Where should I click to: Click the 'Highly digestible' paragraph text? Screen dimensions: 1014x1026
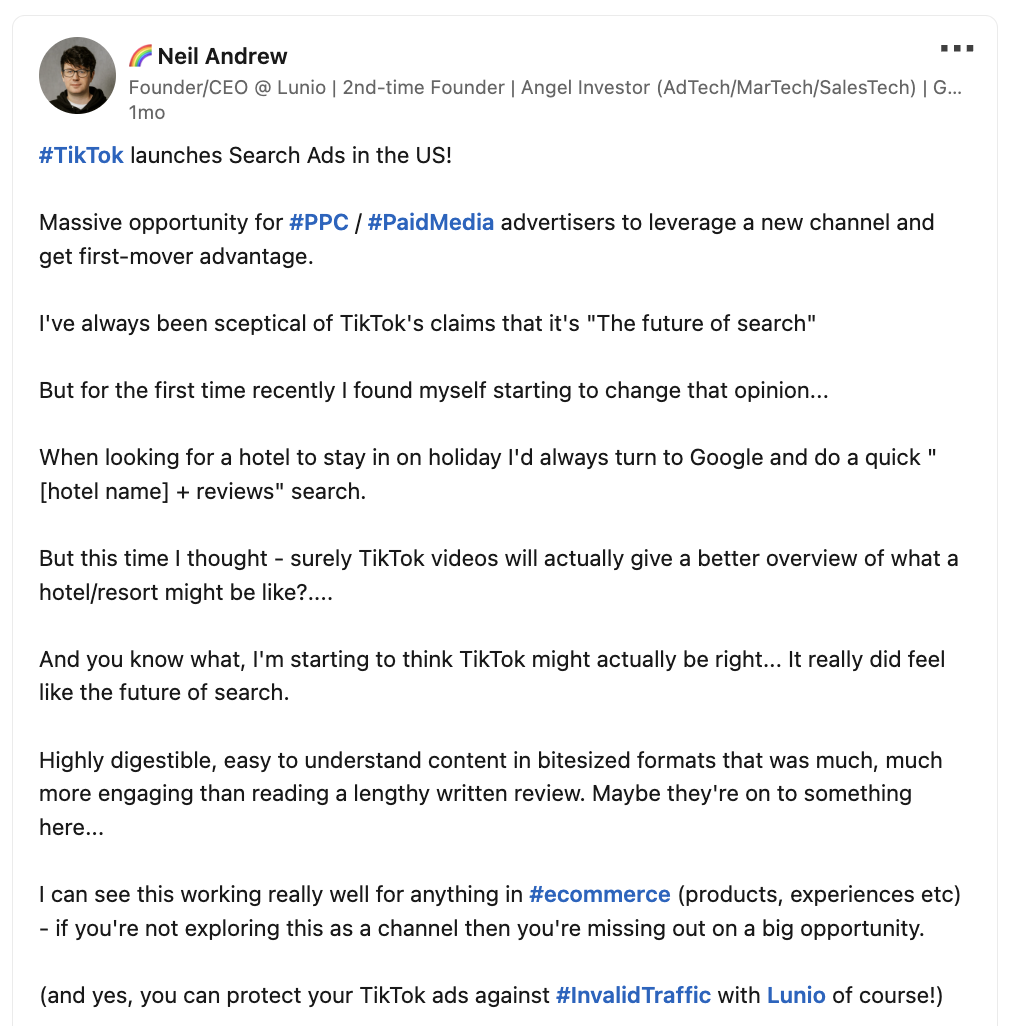491,794
